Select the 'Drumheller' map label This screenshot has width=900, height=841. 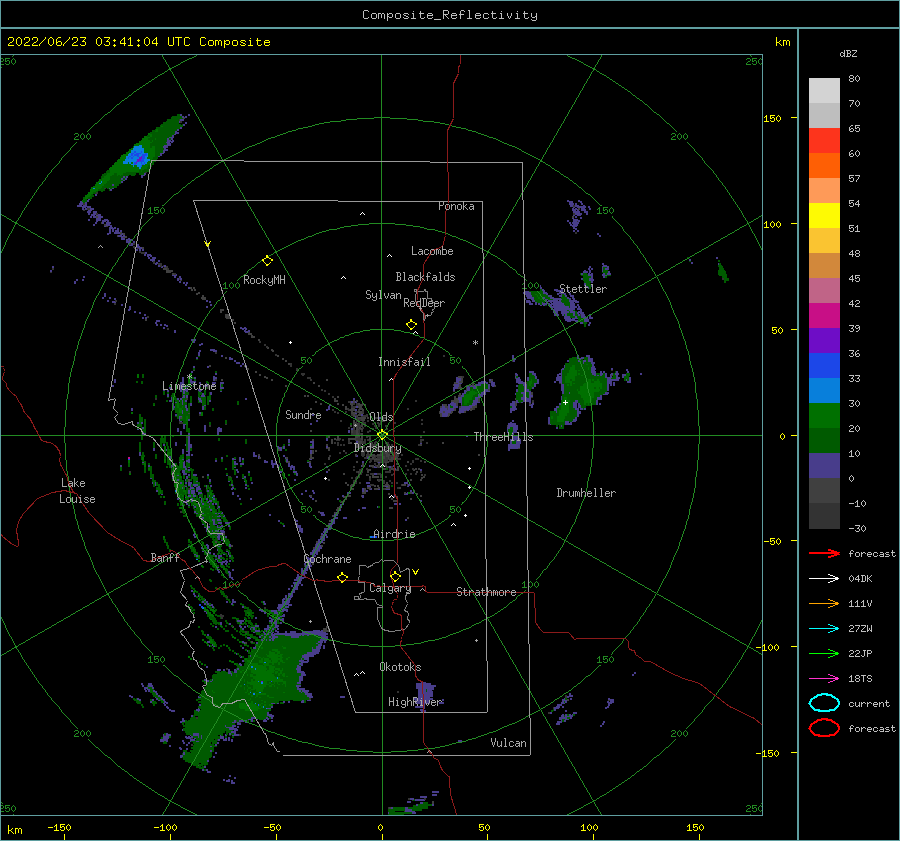coord(586,493)
